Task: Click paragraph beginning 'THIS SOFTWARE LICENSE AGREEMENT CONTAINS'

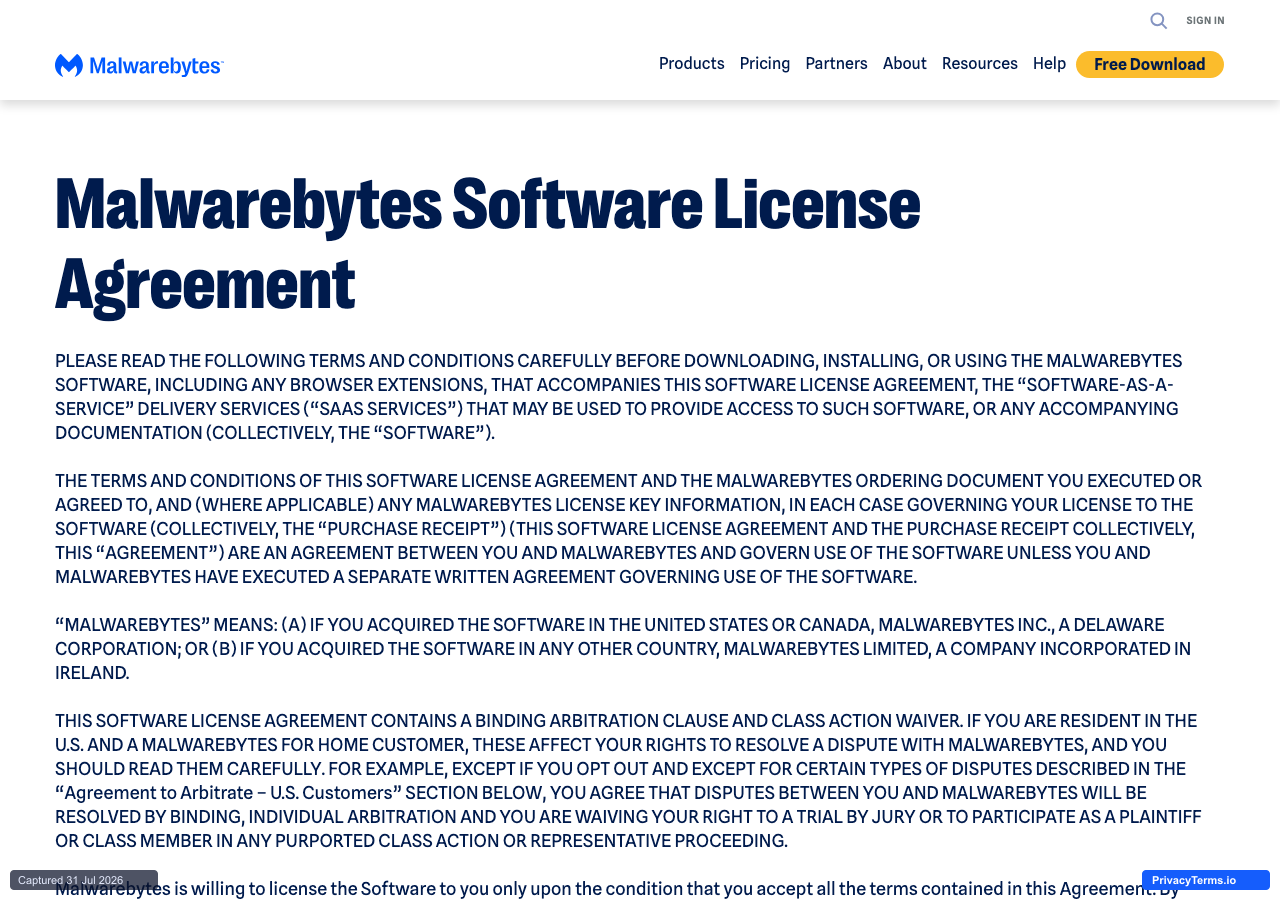Action: click(x=628, y=781)
